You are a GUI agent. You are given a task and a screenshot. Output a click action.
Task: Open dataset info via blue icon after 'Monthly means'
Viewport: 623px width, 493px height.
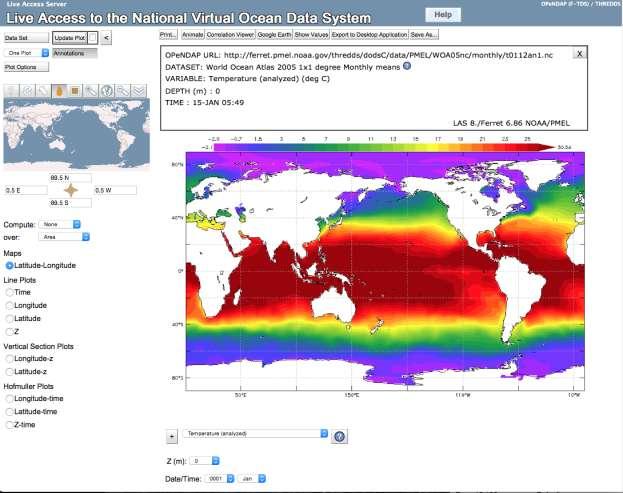[x=407, y=66]
